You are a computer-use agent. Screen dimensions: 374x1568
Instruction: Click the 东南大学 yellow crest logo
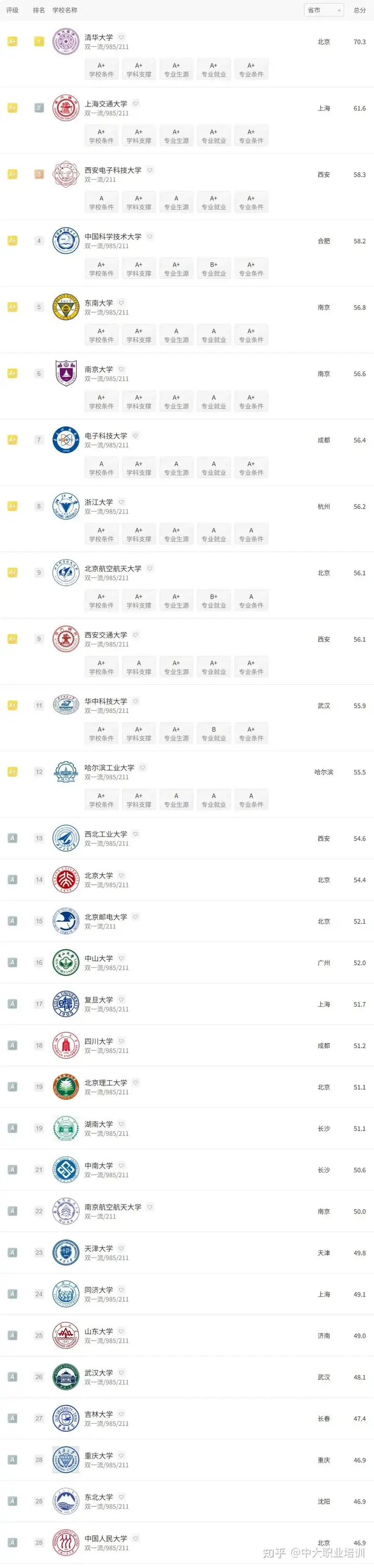point(66,307)
